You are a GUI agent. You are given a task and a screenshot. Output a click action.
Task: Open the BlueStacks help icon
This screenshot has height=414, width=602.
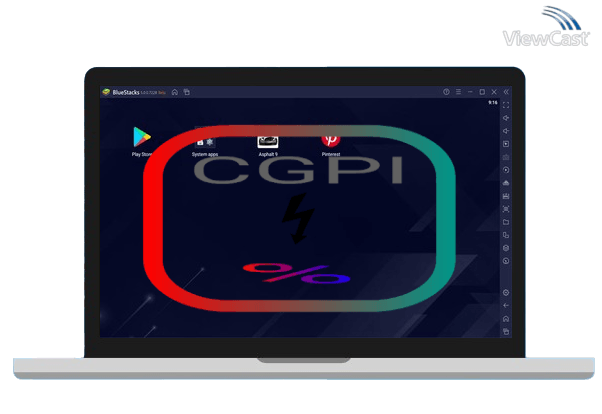446,92
